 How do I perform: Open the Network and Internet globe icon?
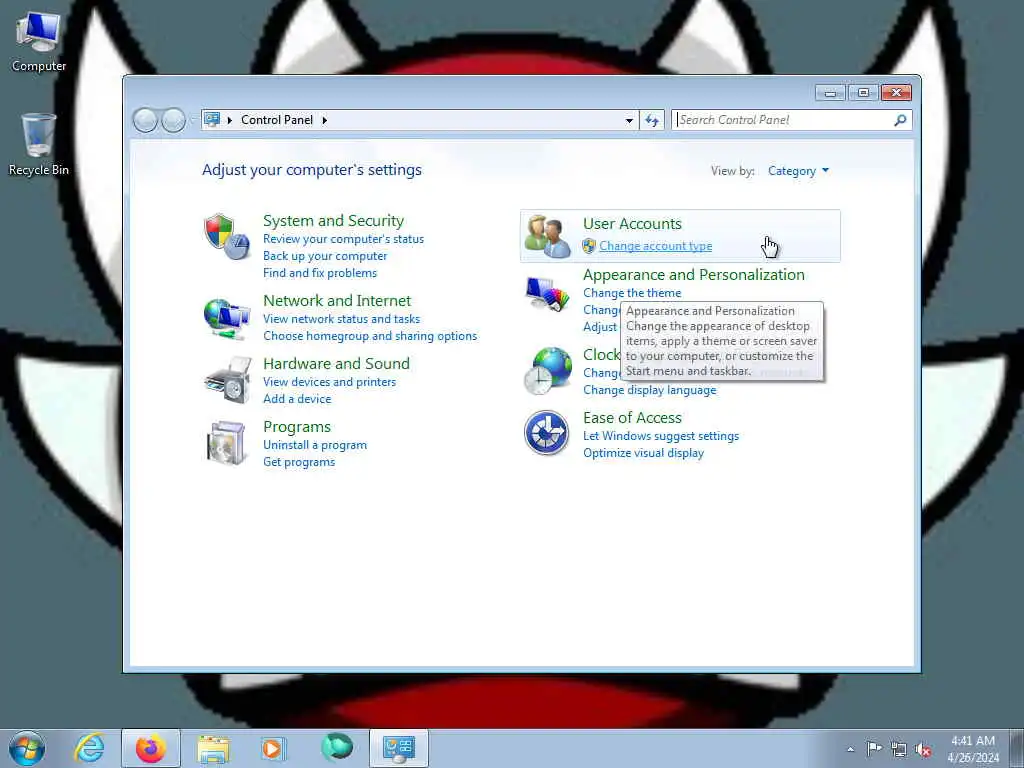[227, 319]
